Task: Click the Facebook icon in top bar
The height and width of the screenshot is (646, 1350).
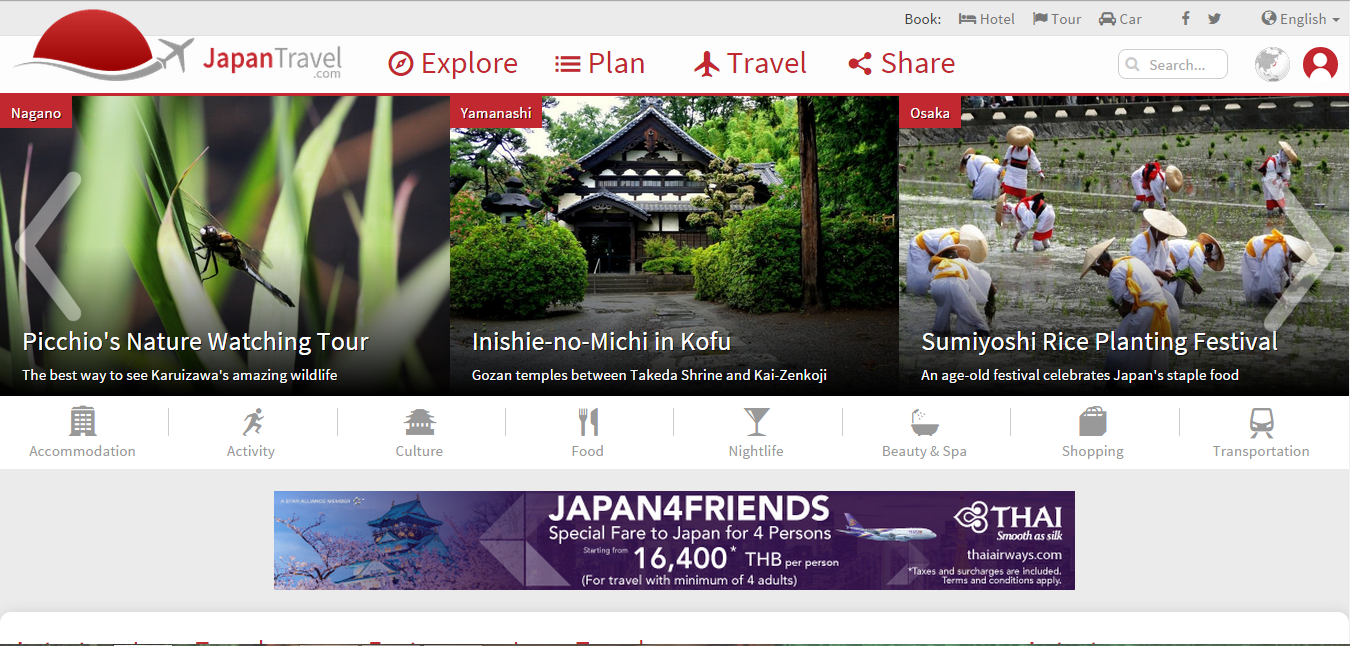Action: click(x=1186, y=19)
